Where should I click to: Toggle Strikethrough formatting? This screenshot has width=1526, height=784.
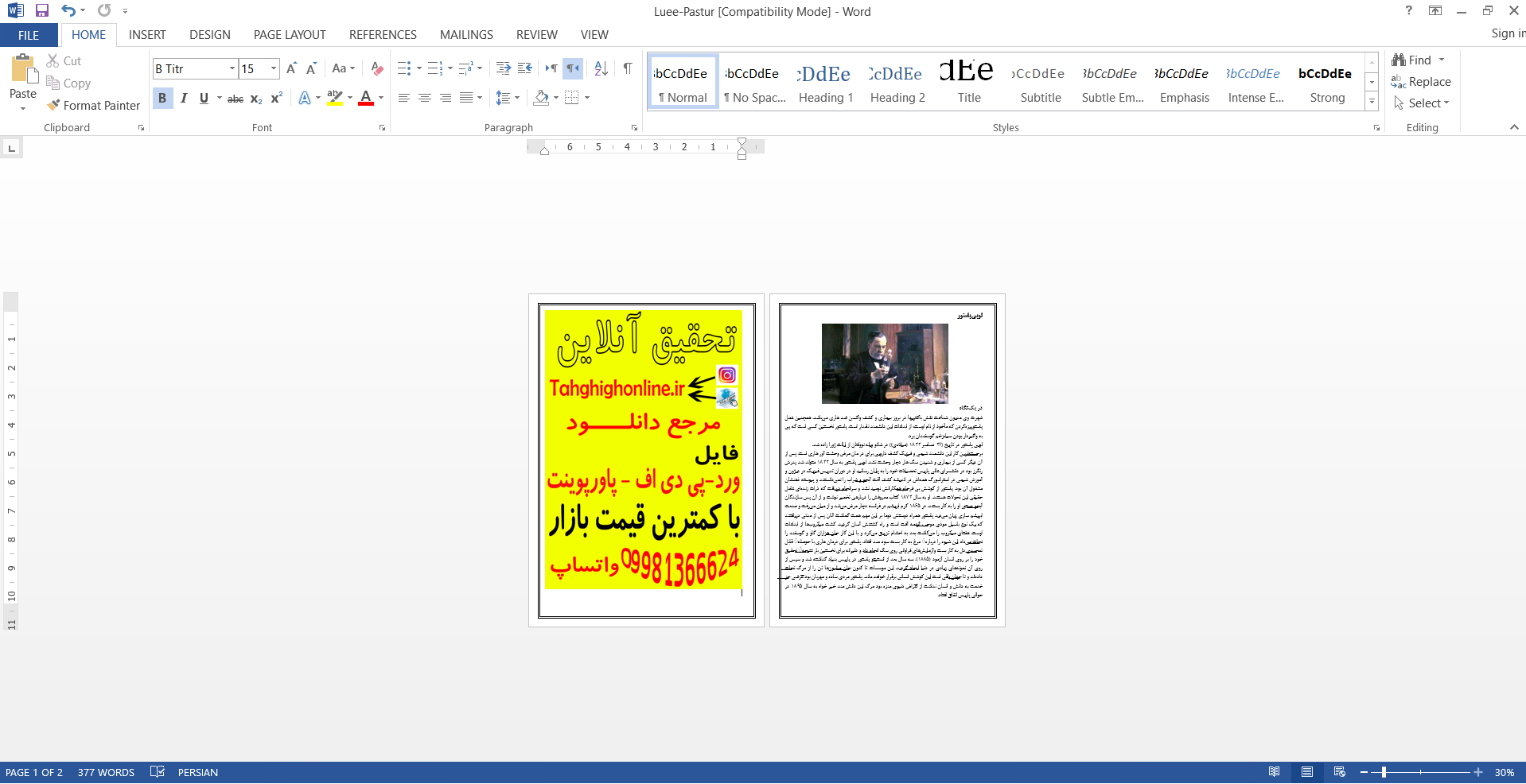(x=236, y=99)
